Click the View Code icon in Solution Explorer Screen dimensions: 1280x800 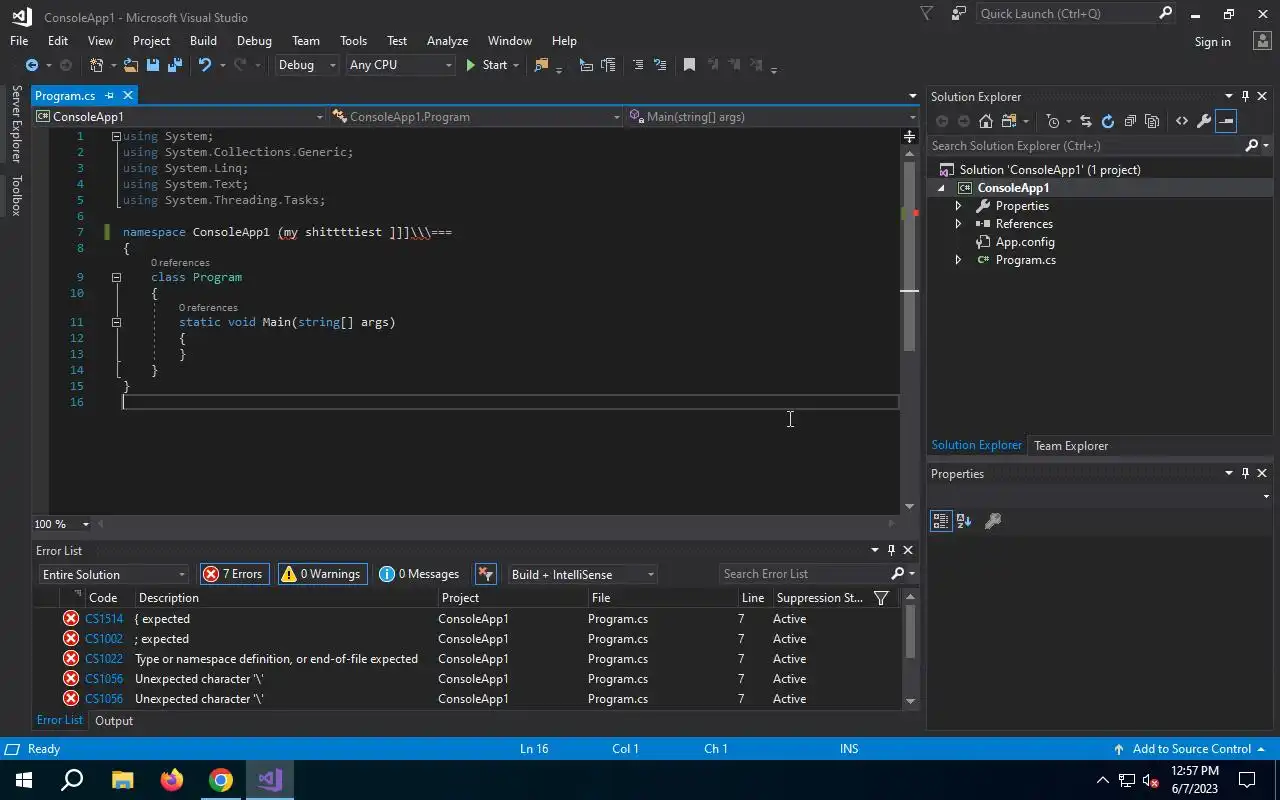click(x=1182, y=121)
